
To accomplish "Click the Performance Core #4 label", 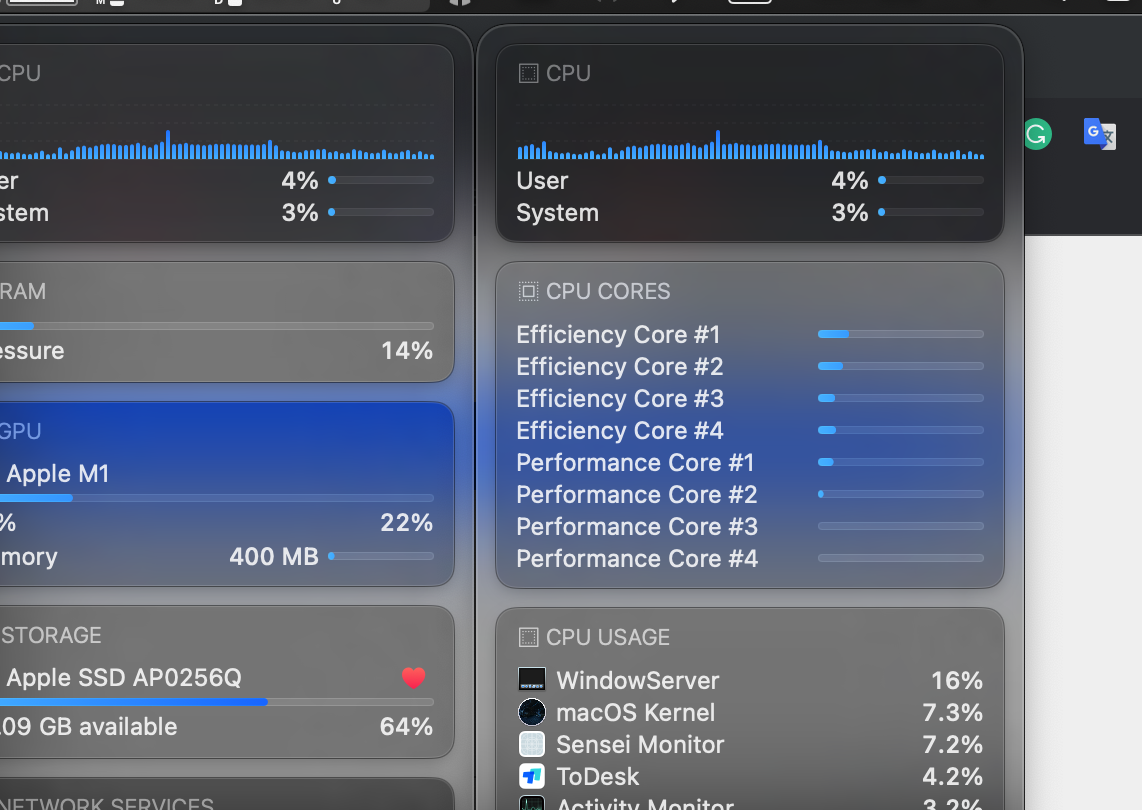I will tap(637, 558).
